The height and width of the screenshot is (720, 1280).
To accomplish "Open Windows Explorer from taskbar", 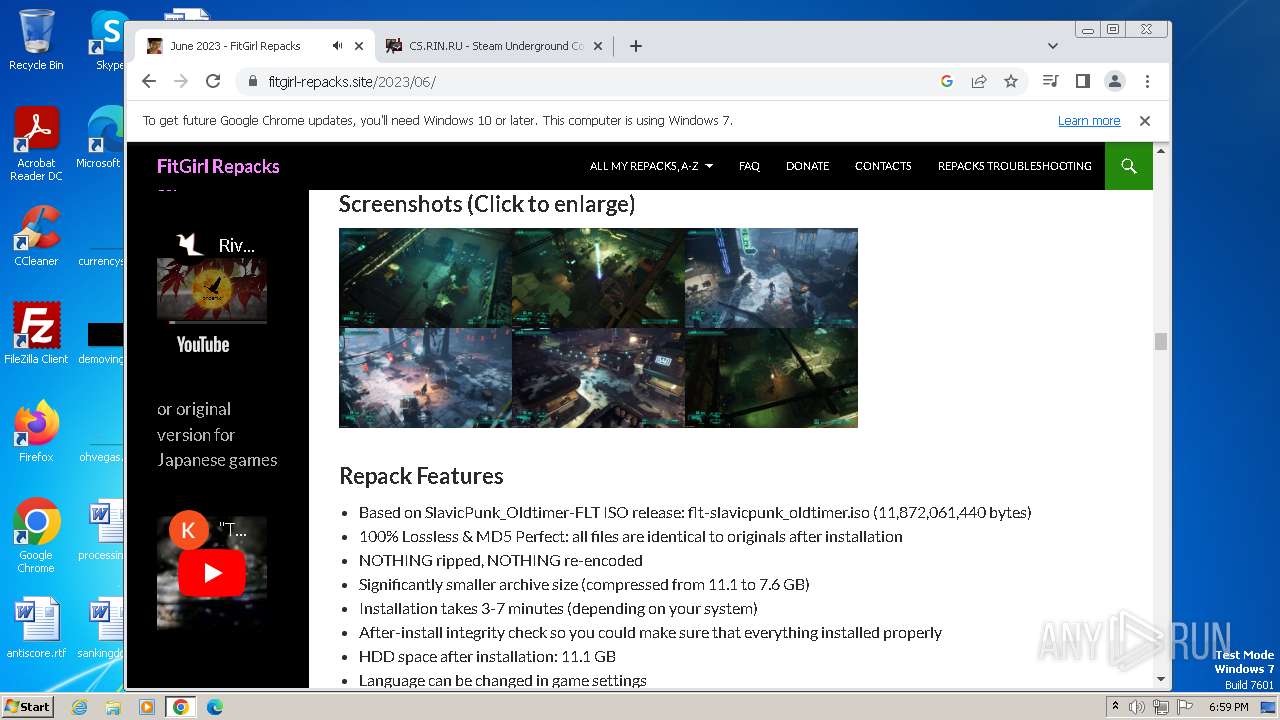I will (113, 707).
